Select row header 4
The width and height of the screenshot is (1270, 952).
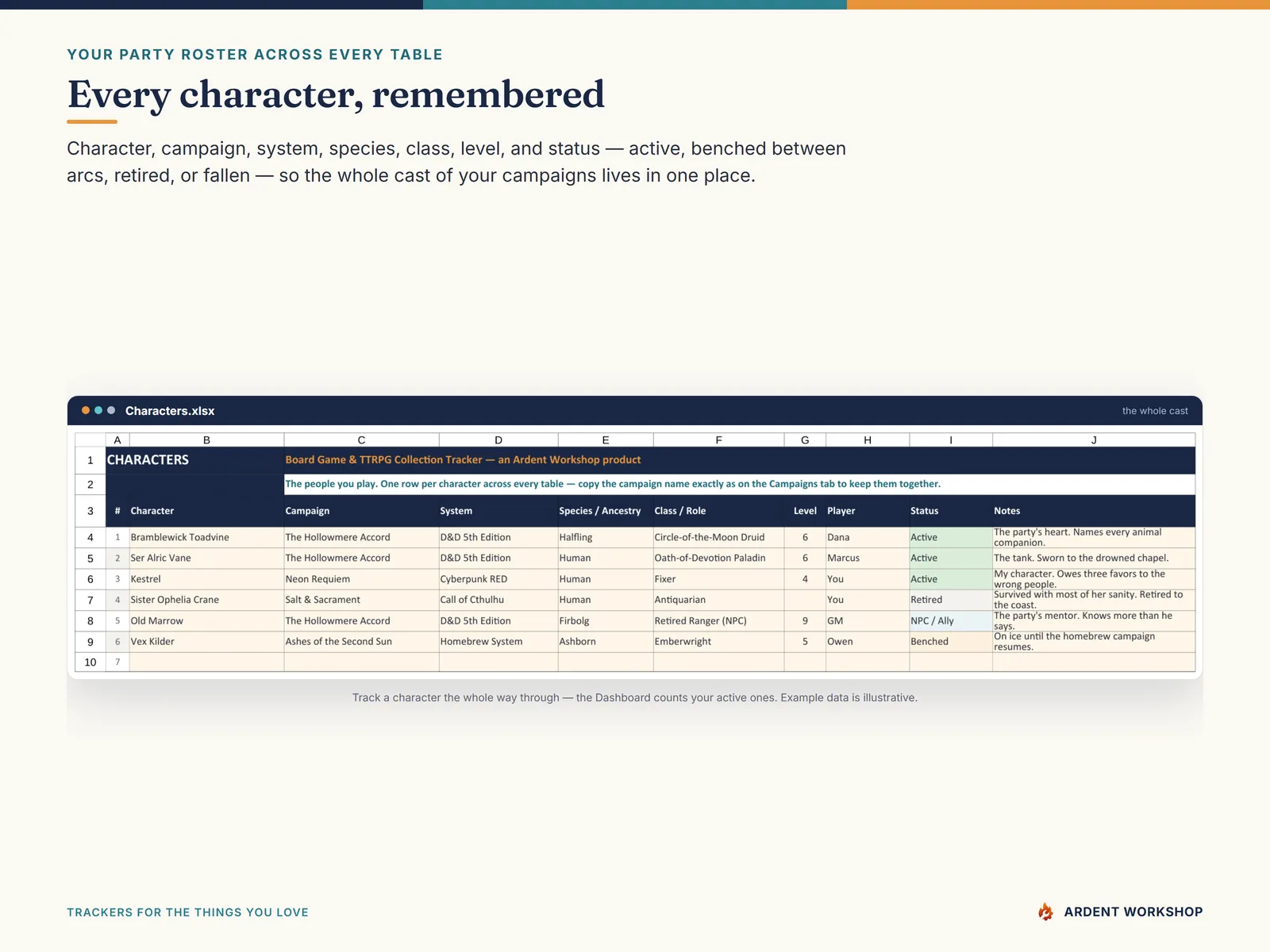(90, 537)
